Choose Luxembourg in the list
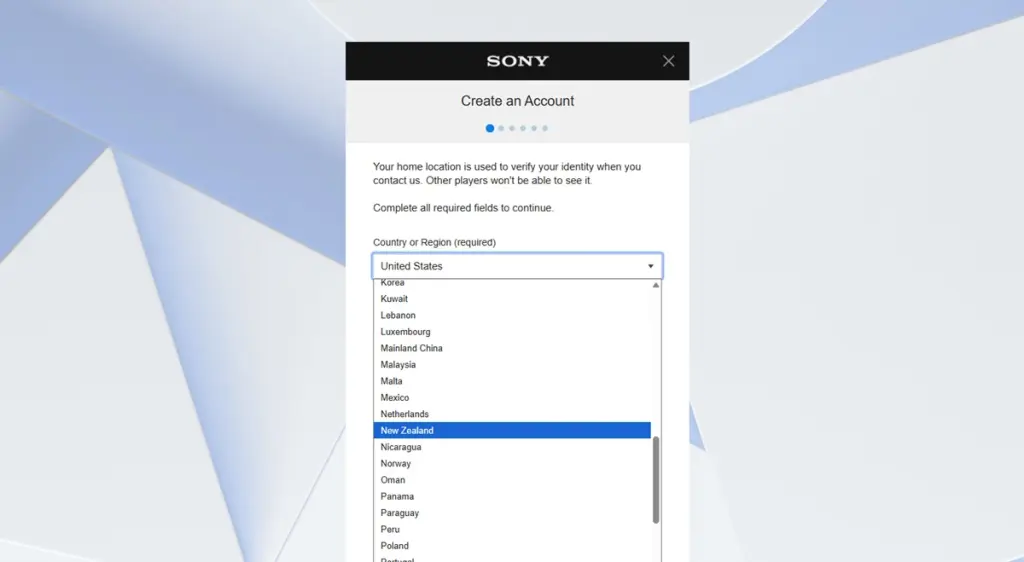Image resolution: width=1024 pixels, height=562 pixels. [512, 332]
